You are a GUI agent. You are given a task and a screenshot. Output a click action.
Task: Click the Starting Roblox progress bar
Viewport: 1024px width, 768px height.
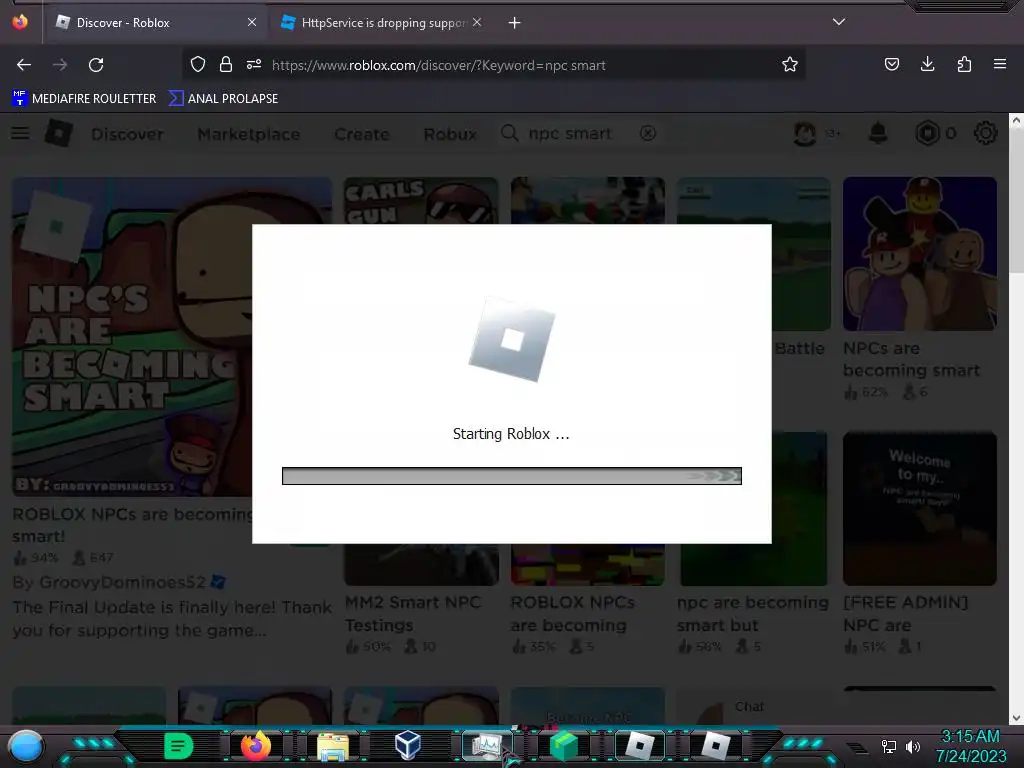(x=511, y=476)
